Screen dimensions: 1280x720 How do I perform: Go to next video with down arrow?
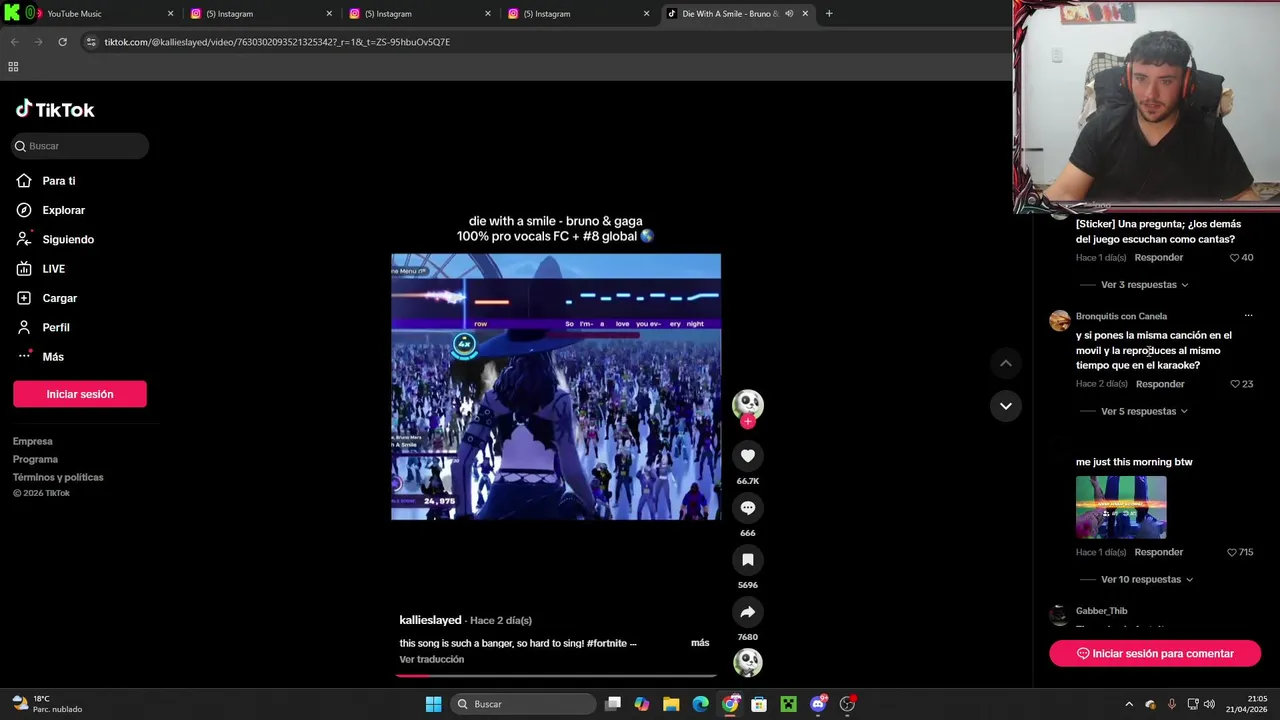click(1006, 406)
